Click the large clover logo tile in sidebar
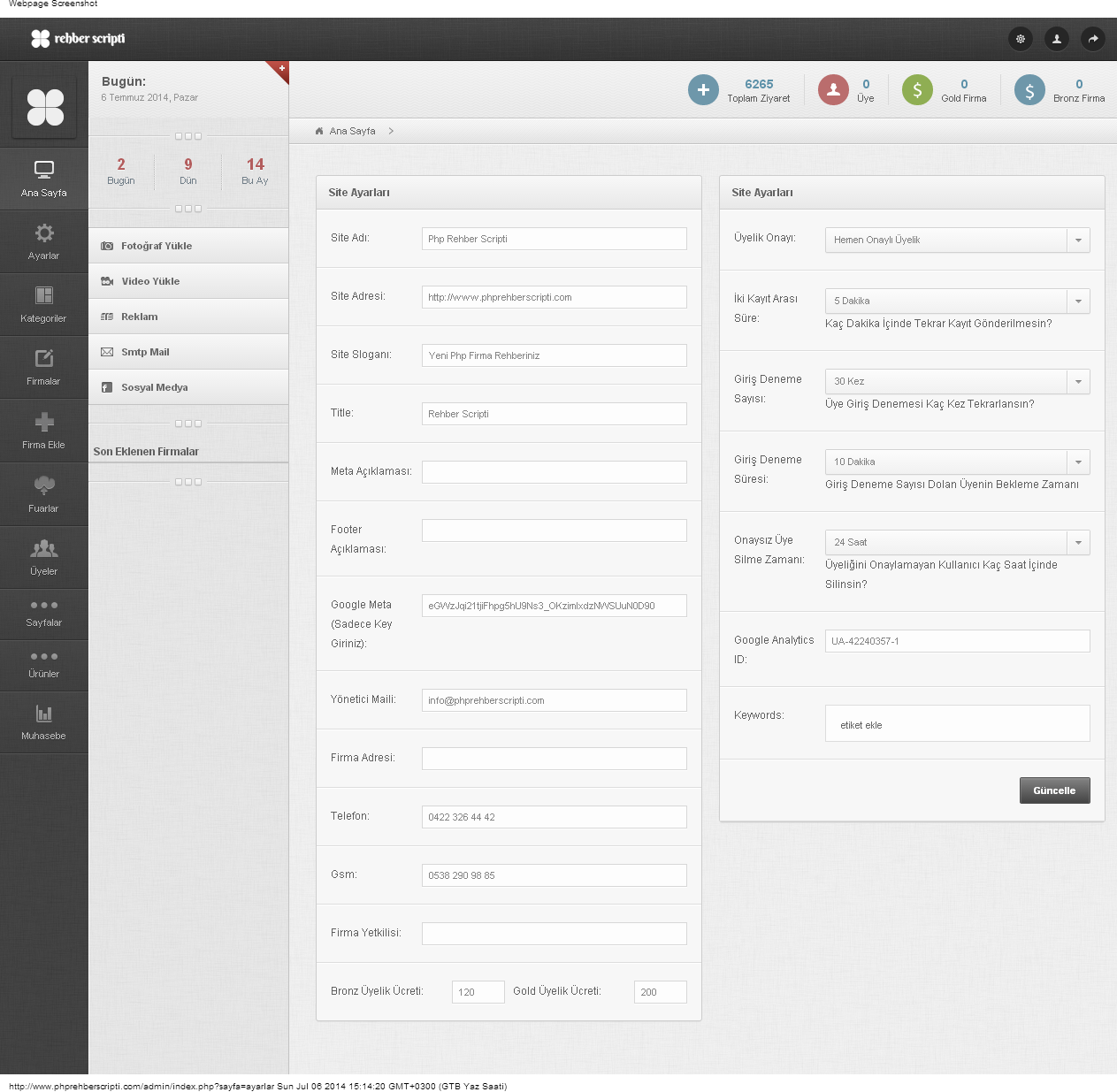Viewport: 1117px width, 1092px height. coord(45,108)
